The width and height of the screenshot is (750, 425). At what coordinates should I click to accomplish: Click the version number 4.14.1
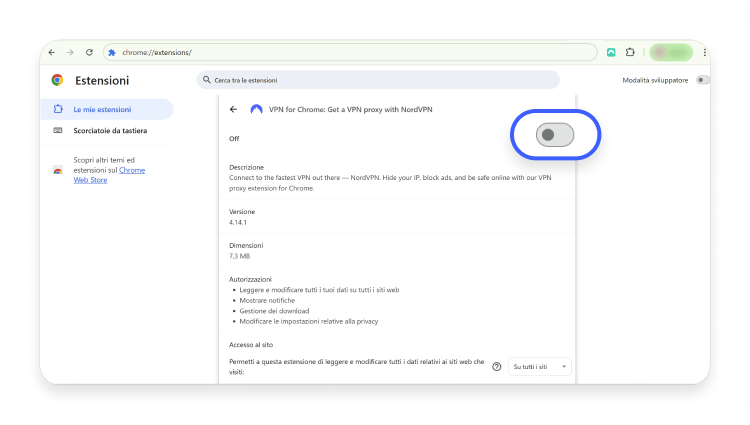[x=238, y=222]
